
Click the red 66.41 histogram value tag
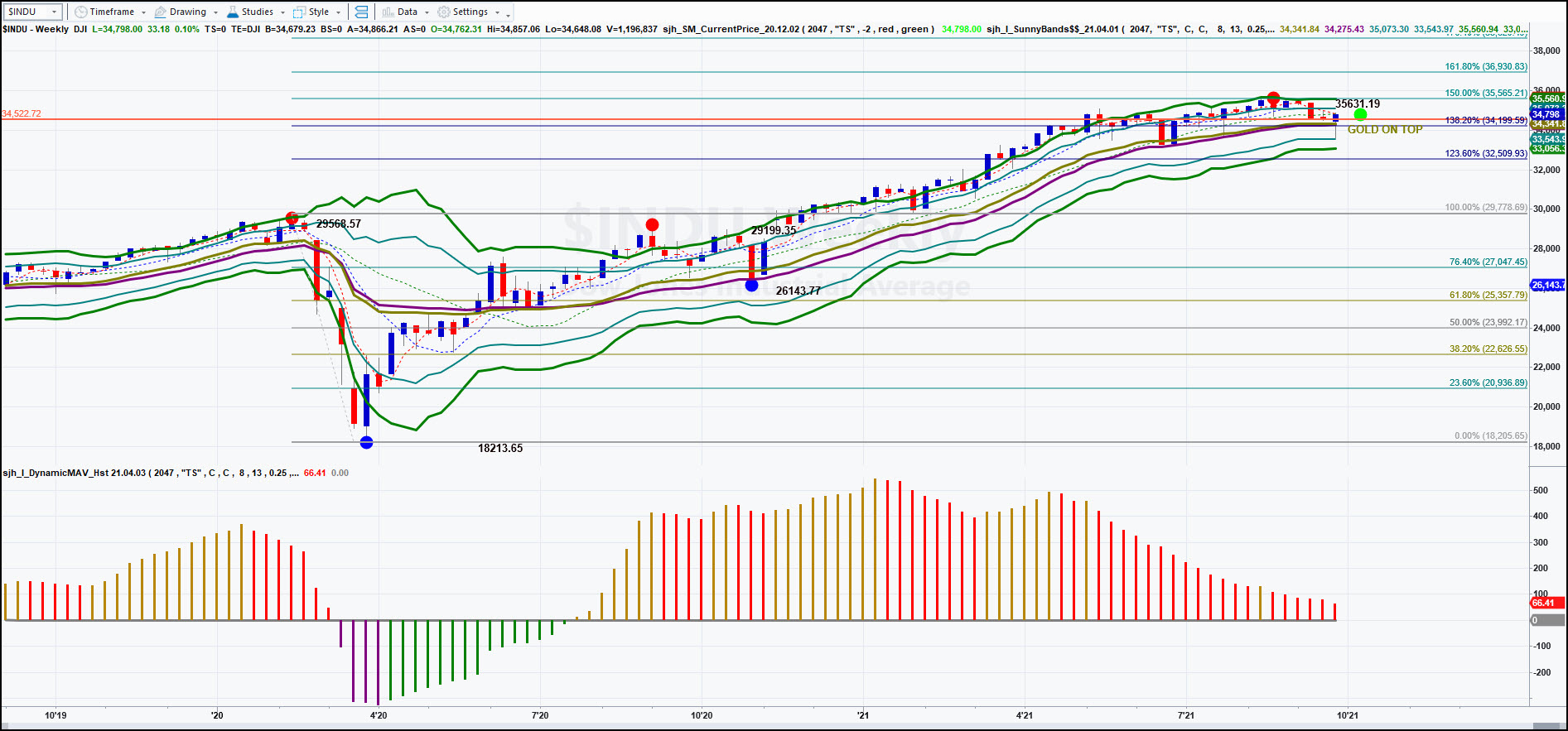(x=1547, y=603)
